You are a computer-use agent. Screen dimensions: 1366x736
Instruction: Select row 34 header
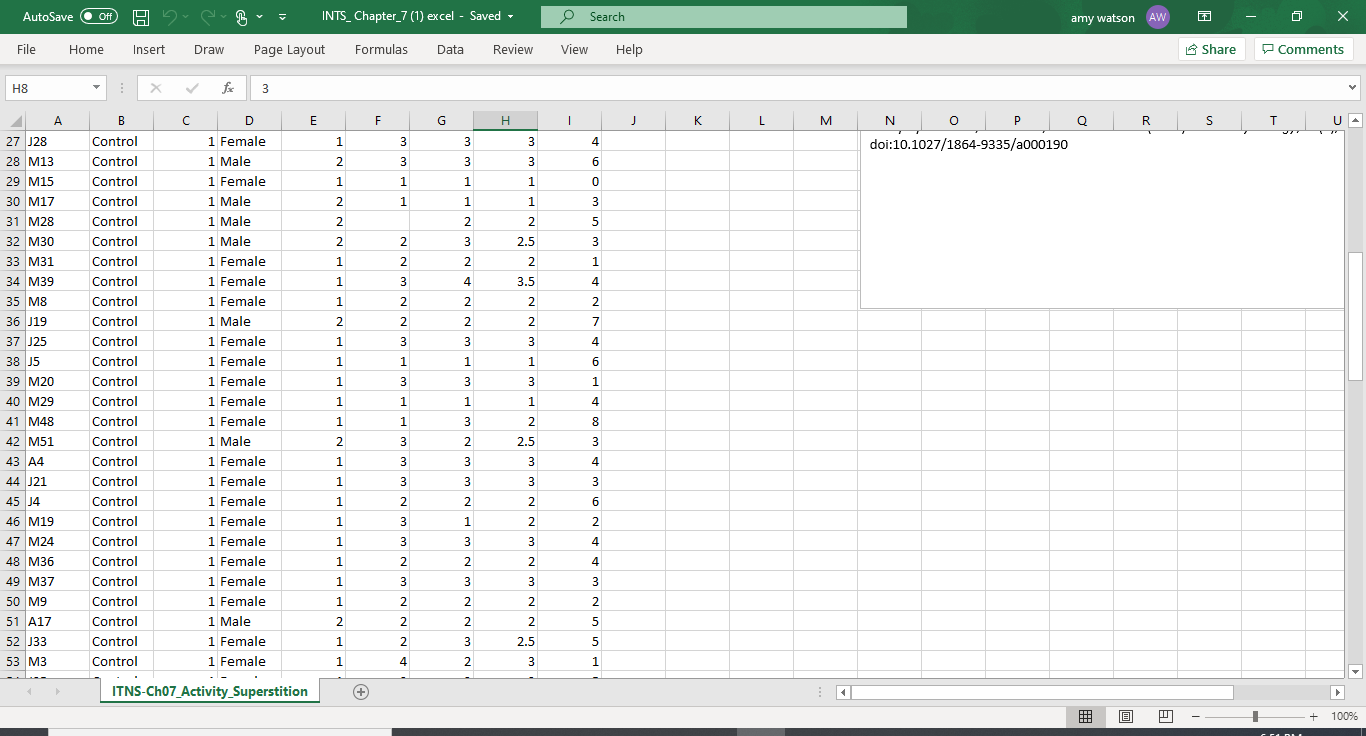13,281
